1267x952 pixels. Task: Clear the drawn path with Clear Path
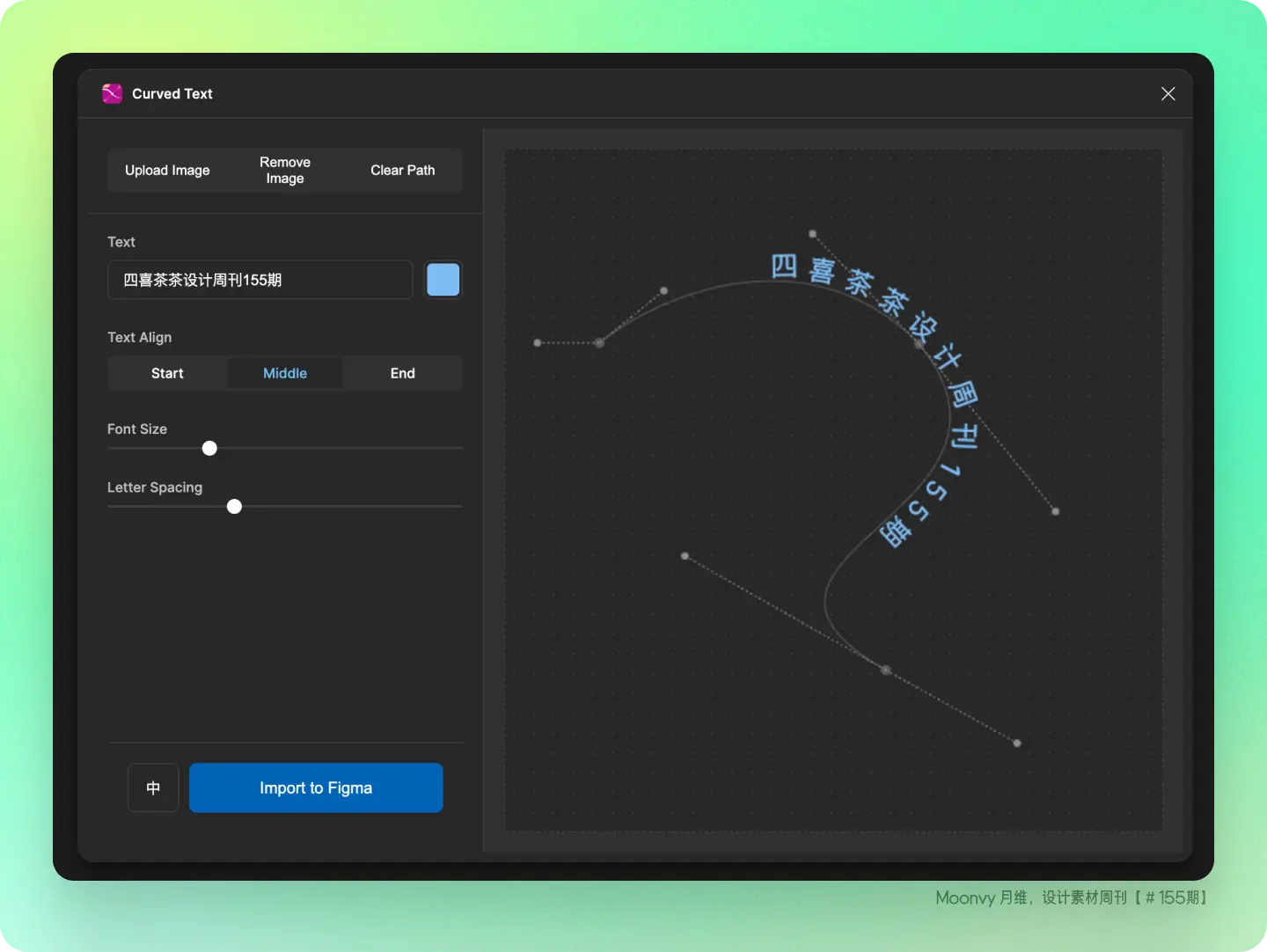(x=402, y=171)
